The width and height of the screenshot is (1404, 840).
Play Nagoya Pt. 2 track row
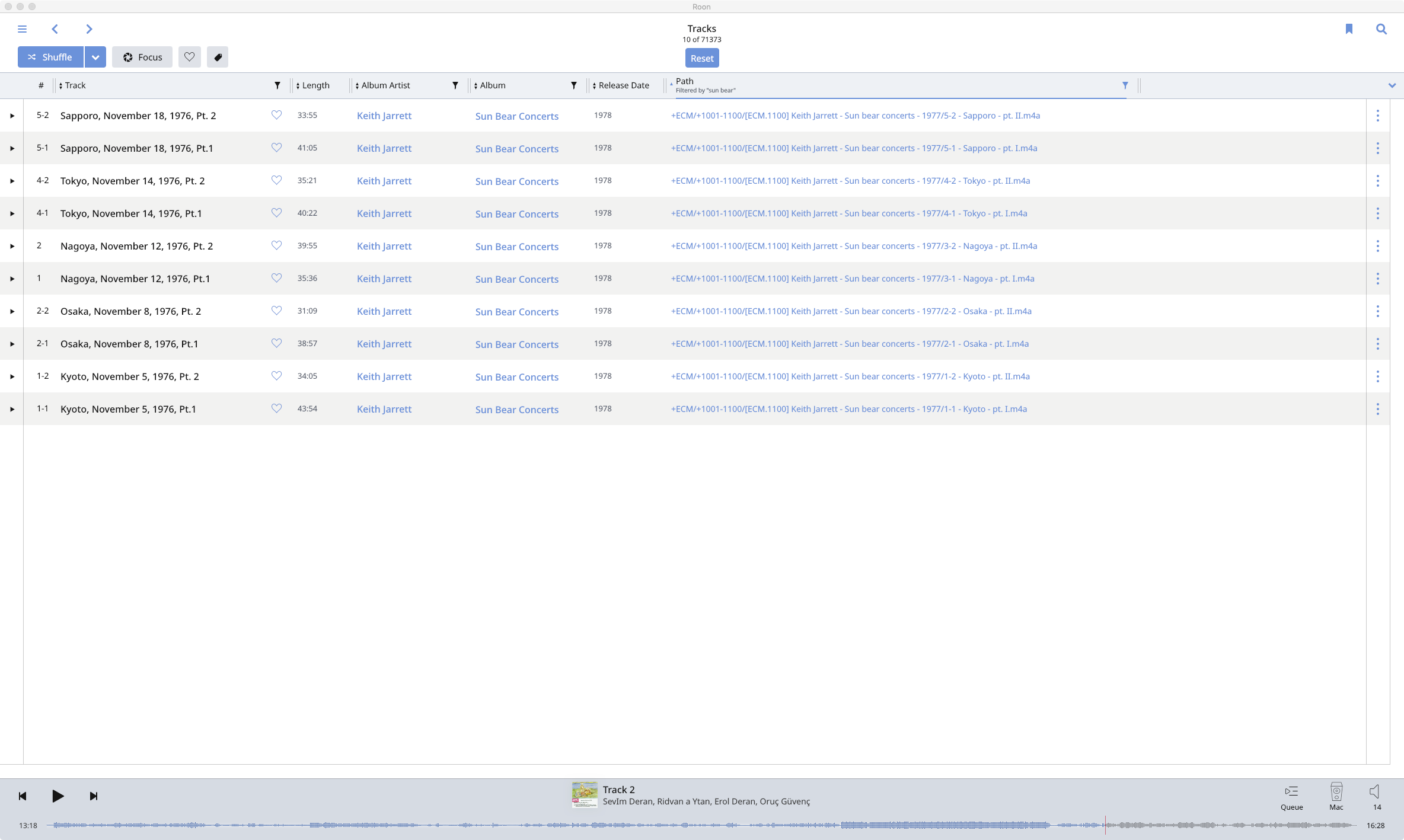pos(12,246)
